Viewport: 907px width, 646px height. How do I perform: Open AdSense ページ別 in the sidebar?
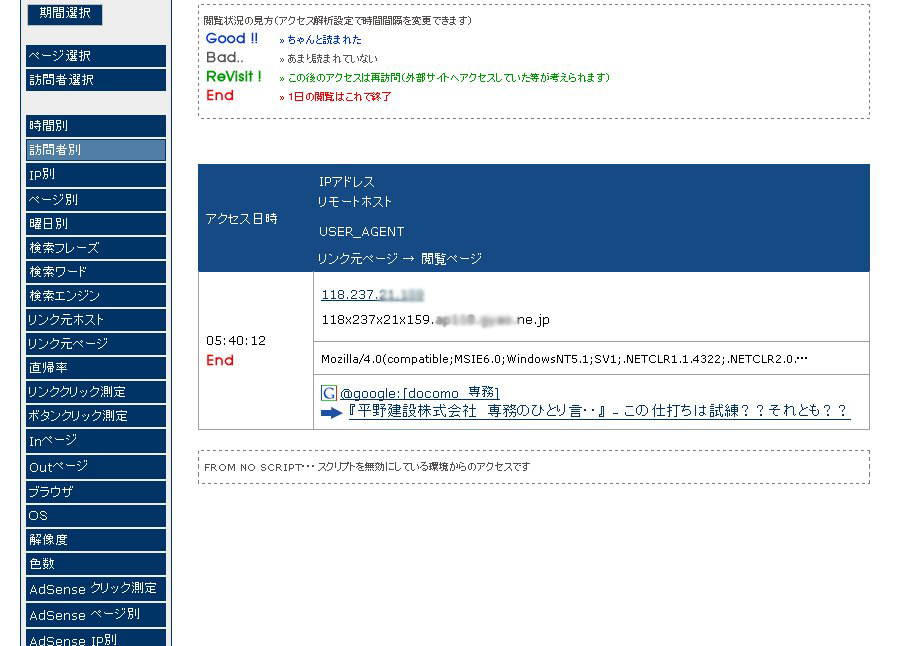[x=96, y=615]
